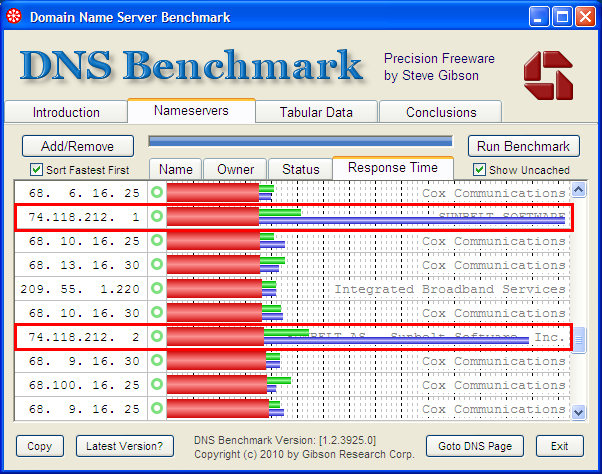View the Conclusions tab

(x=441, y=112)
